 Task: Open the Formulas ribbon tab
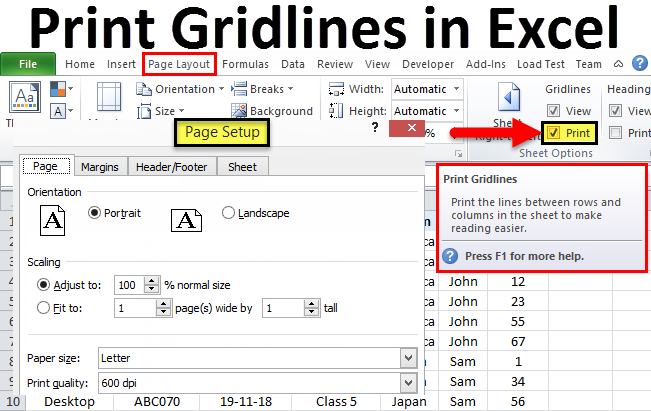[x=245, y=64]
